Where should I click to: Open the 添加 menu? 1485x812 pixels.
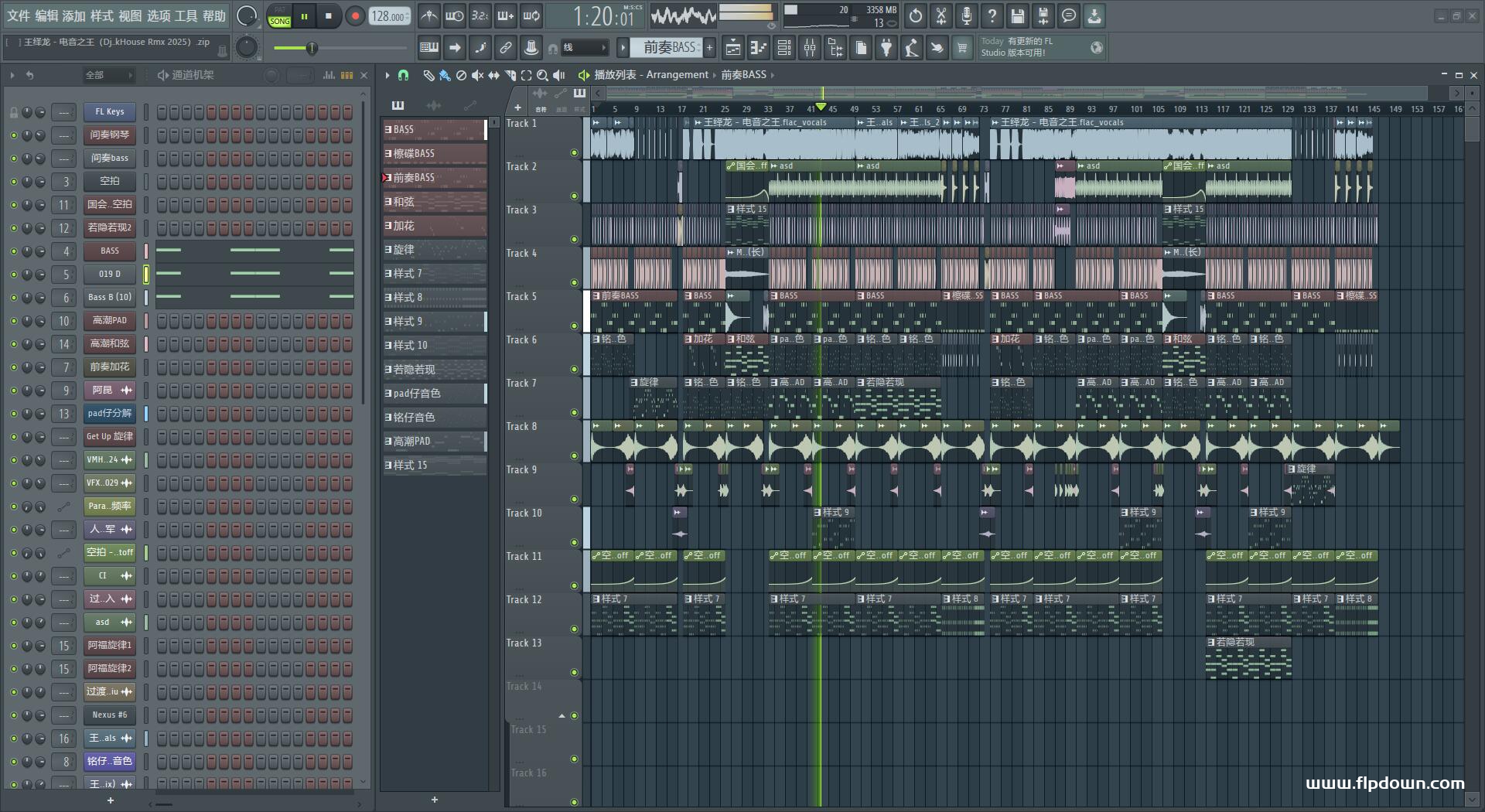click(74, 15)
